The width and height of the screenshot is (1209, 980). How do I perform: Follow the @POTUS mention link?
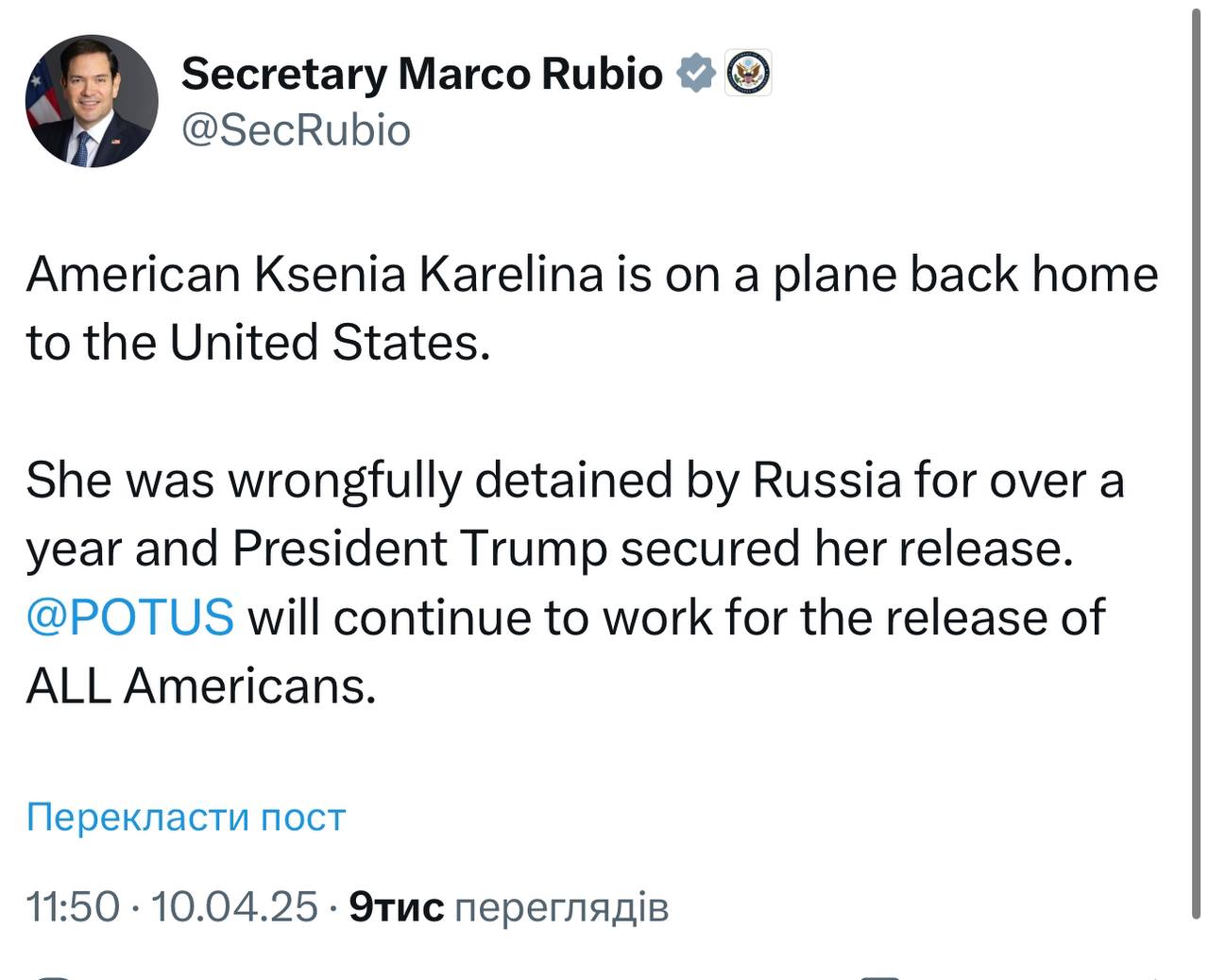click(130, 617)
